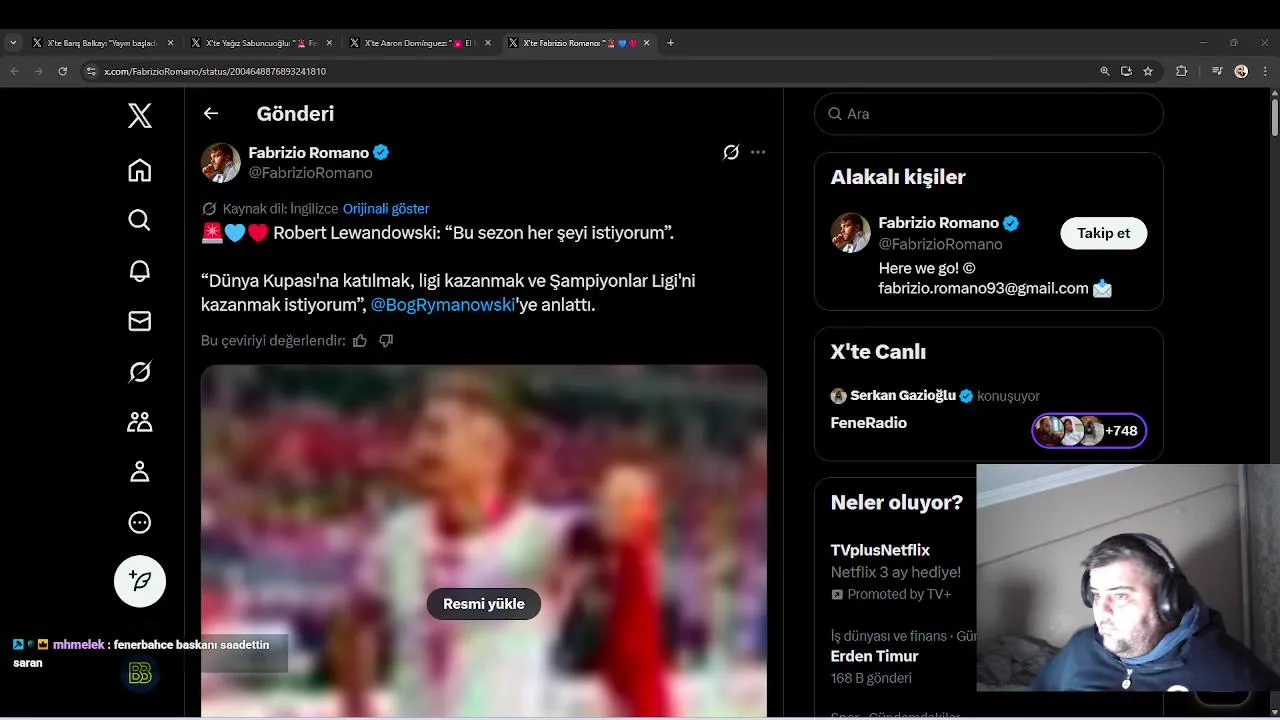Click the Ara search field
The image size is (1280, 720).
click(x=989, y=114)
